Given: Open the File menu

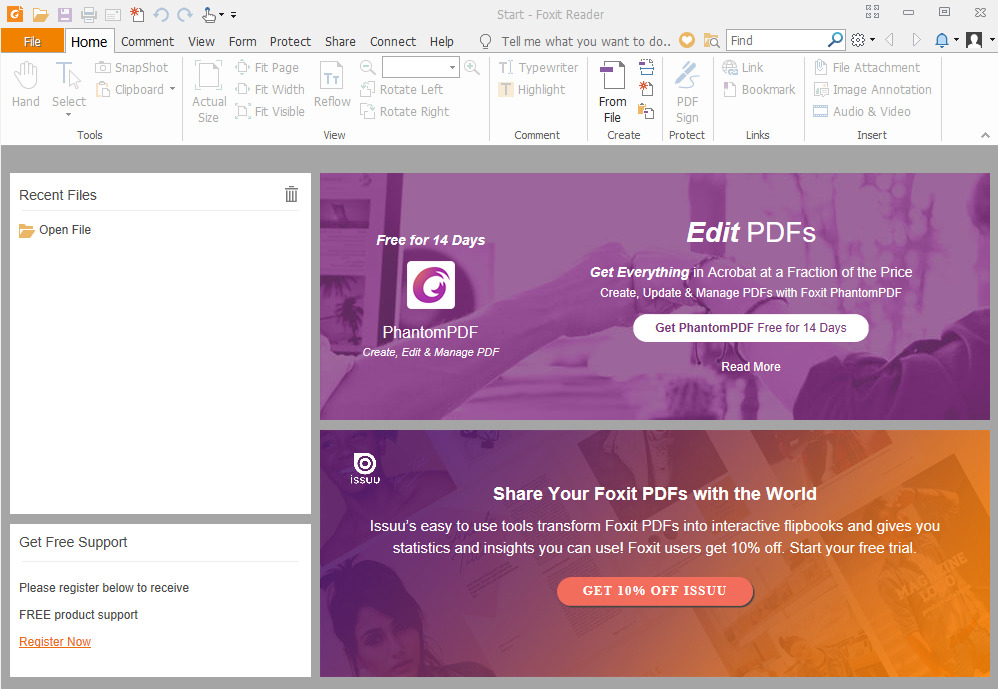Looking at the screenshot, I should (x=32, y=41).
